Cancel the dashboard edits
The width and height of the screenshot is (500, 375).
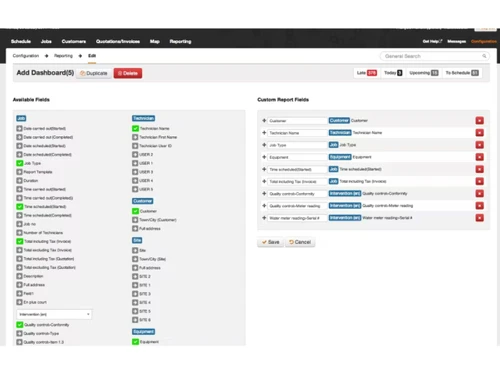pos(300,242)
